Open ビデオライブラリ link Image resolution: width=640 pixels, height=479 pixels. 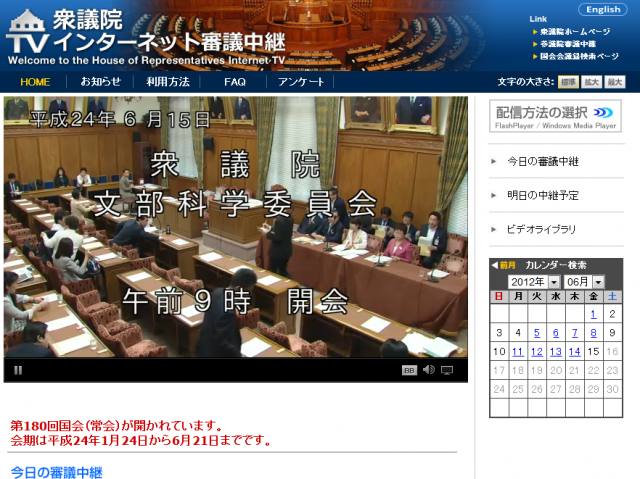click(x=541, y=229)
